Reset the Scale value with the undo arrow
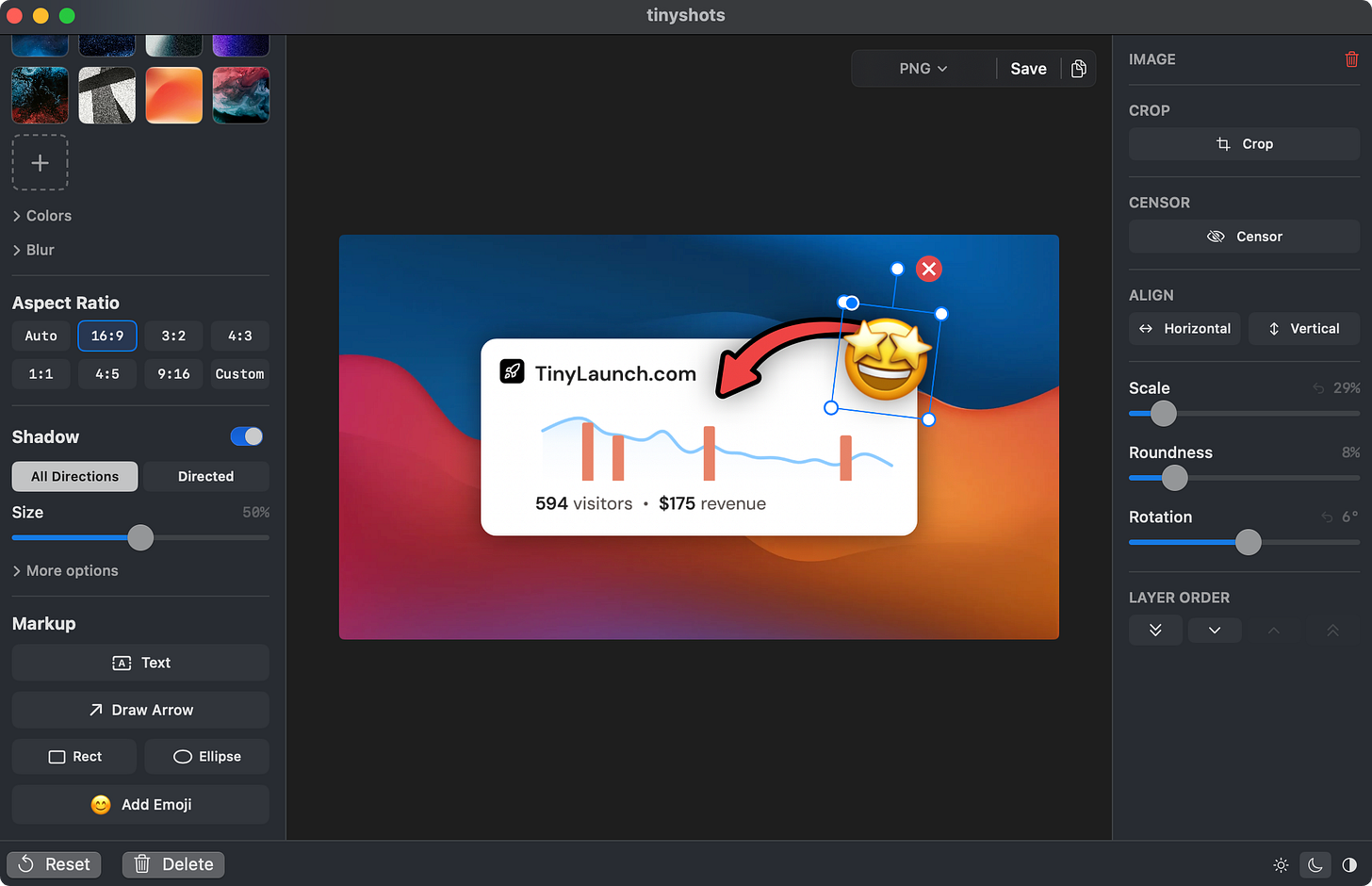 (1318, 388)
